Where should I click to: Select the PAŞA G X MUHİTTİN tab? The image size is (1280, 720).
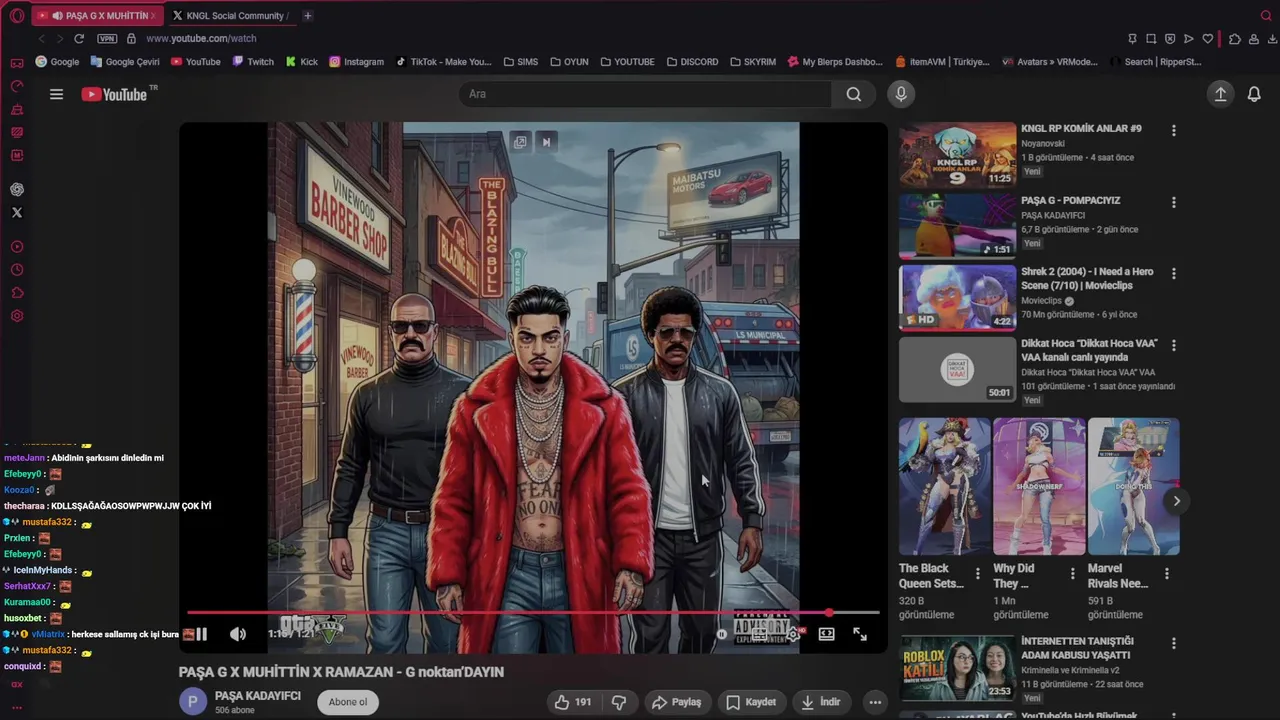pyautogui.click(x=98, y=16)
